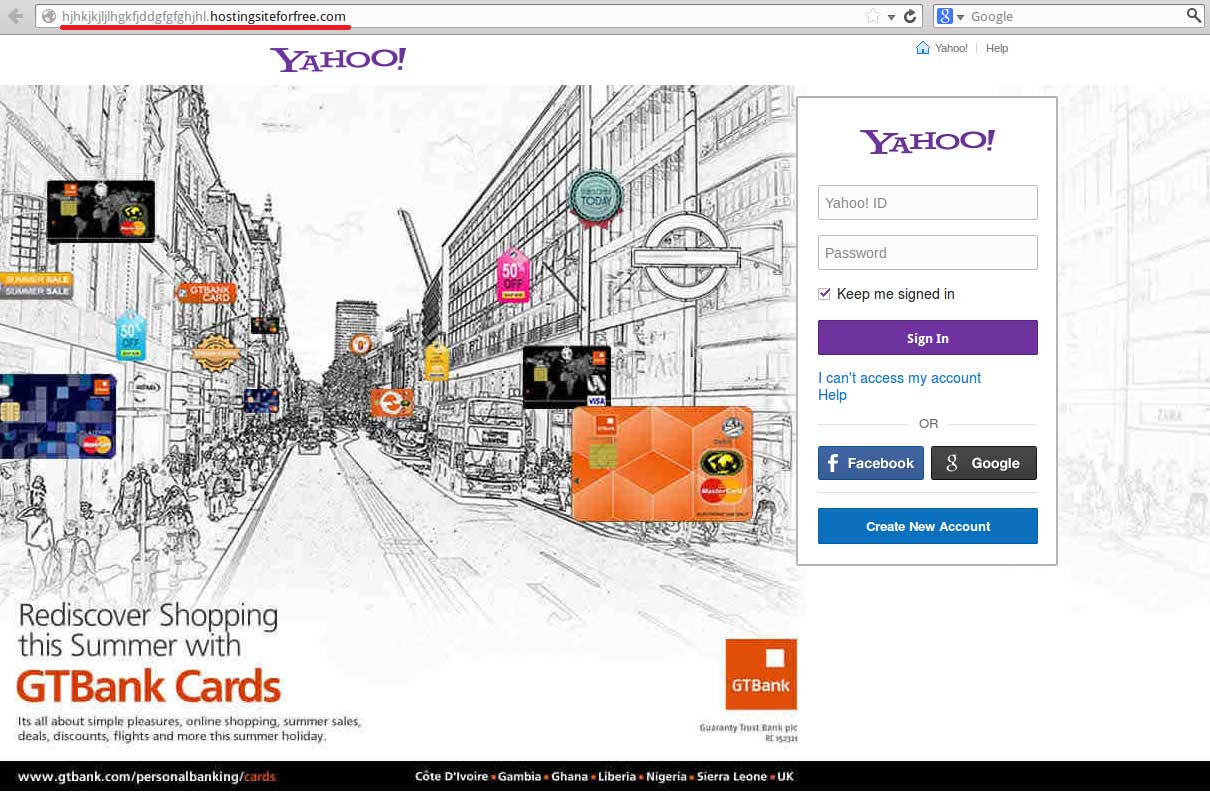
Task: Go back with the browser back arrow
Action: (15, 16)
